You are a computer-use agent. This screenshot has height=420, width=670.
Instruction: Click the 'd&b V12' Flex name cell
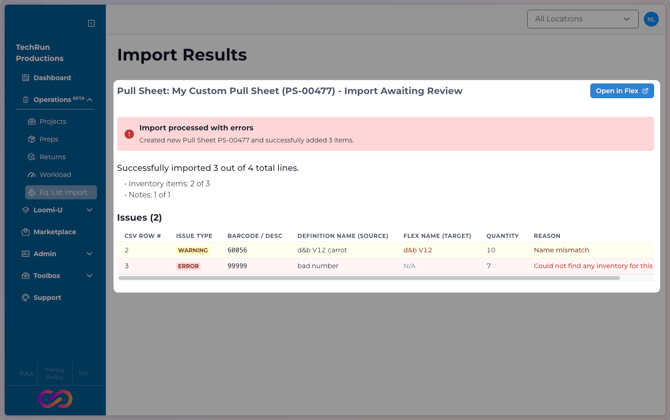[417, 250]
